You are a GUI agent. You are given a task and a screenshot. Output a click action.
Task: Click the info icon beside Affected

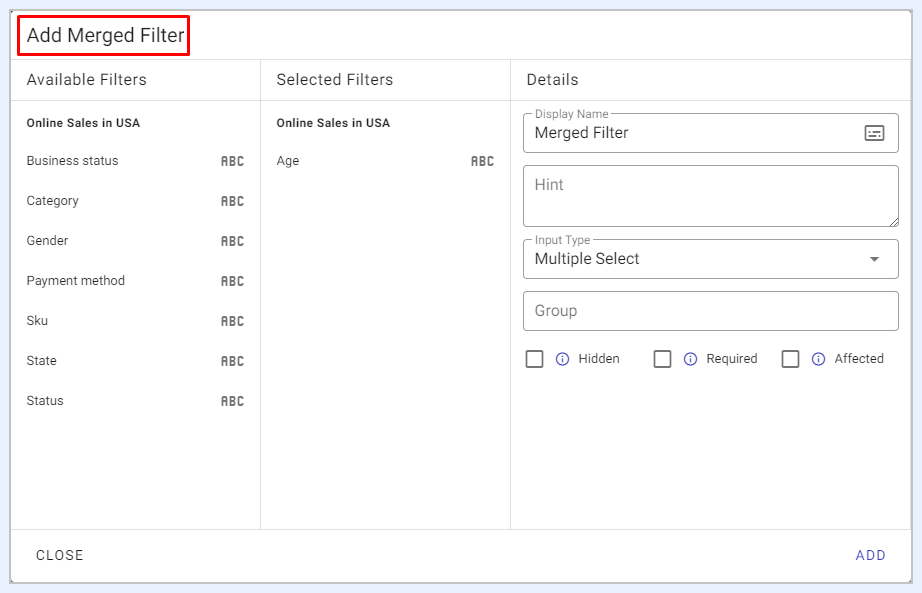[x=819, y=359]
